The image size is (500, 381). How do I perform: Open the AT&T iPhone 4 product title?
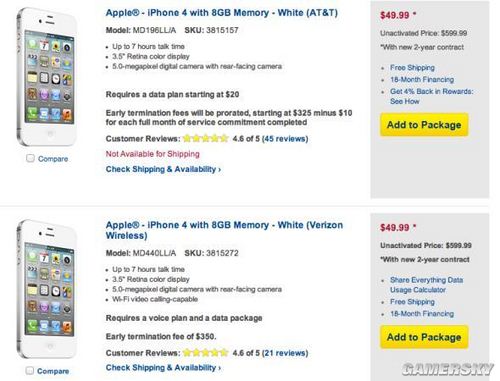coord(222,13)
